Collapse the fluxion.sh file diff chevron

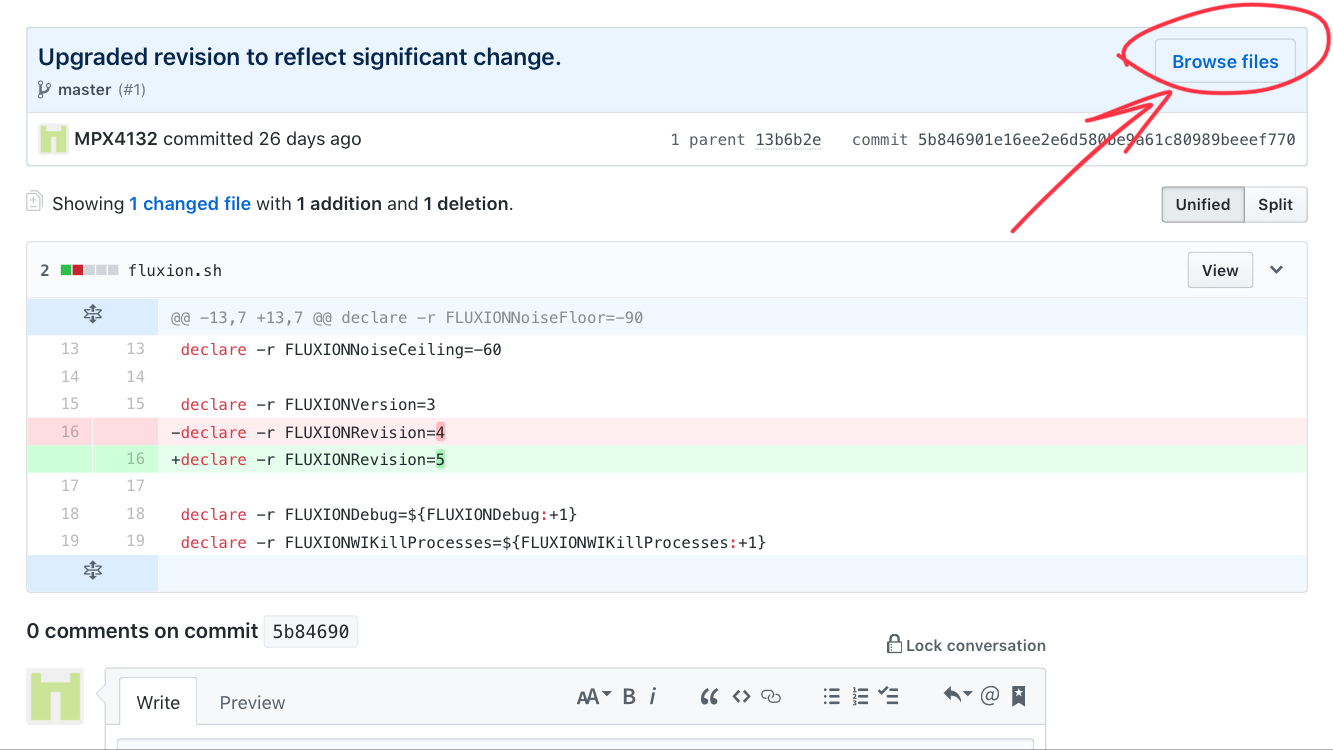1277,270
